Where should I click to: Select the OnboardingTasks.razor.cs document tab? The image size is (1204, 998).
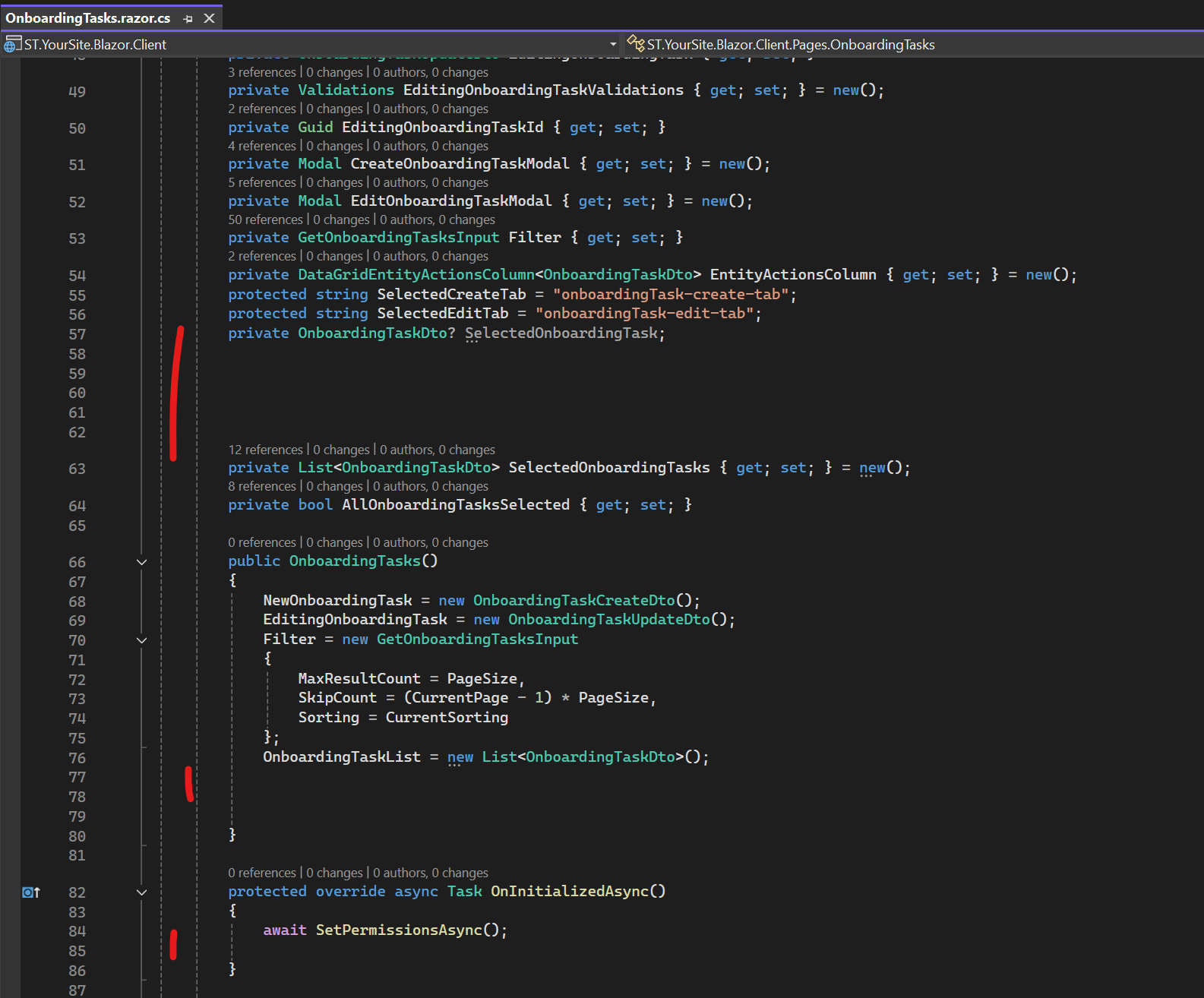click(88, 18)
